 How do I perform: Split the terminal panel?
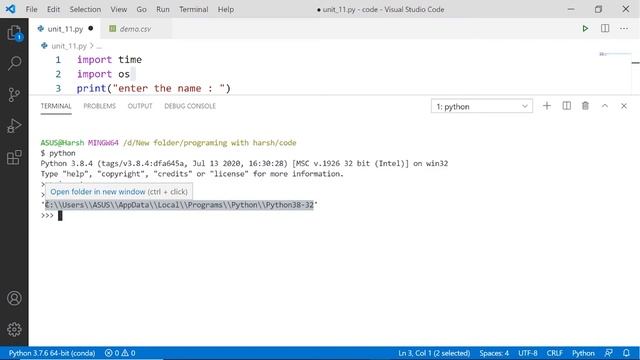[567, 106]
